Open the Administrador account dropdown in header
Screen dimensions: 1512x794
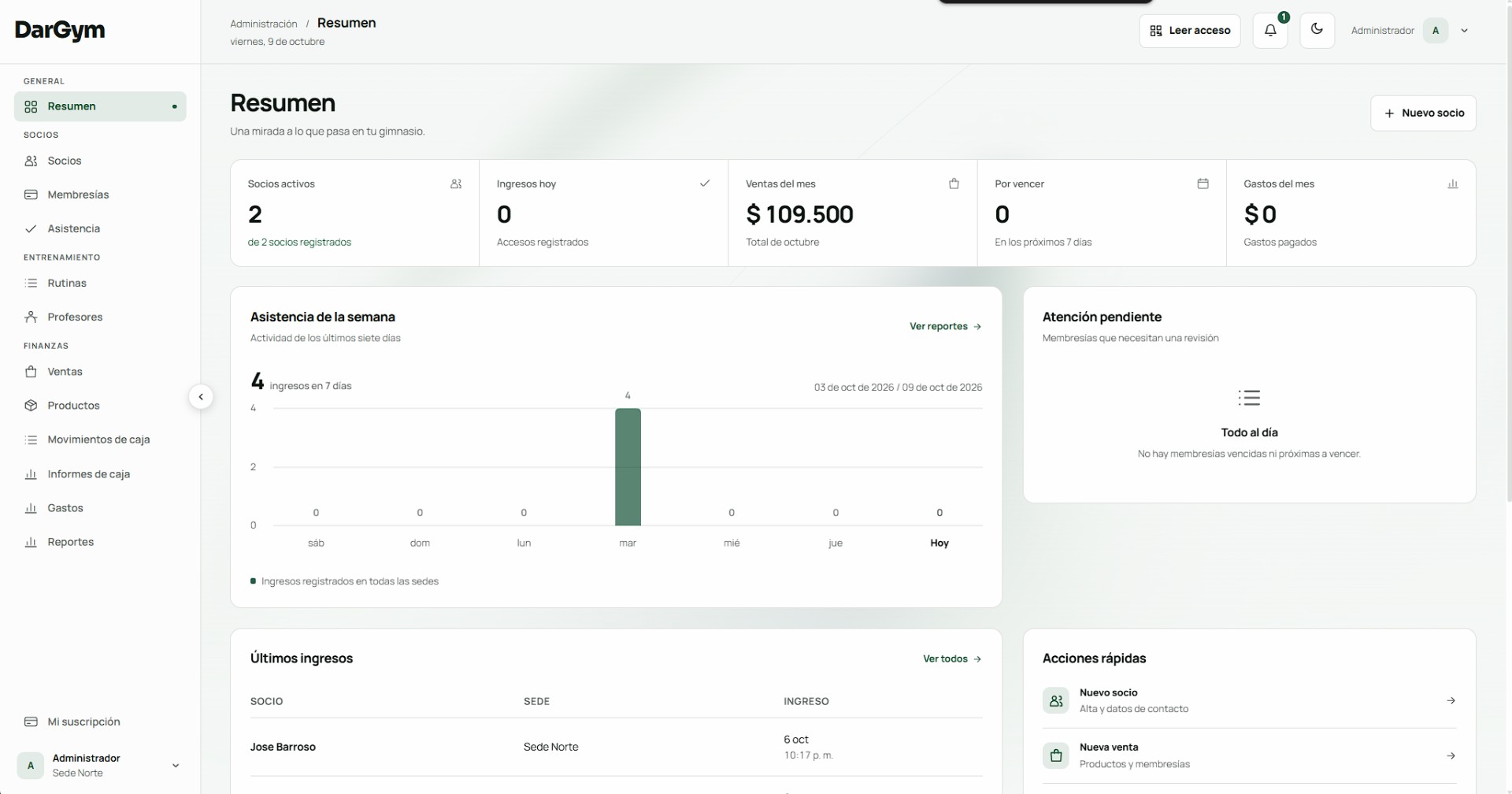(1410, 31)
